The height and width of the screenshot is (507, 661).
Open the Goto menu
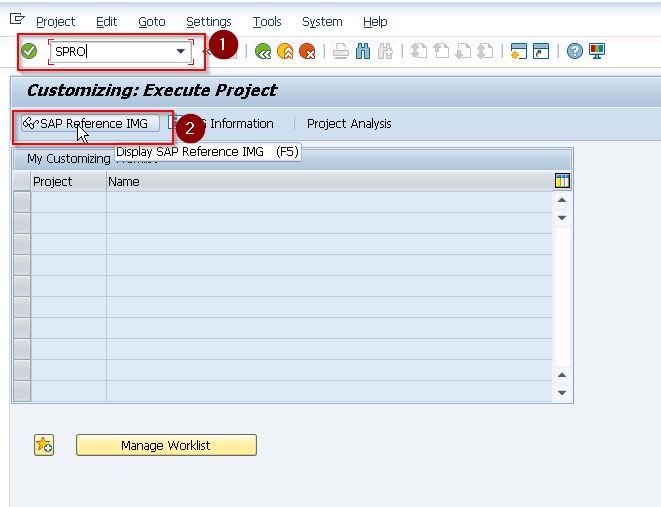click(x=152, y=21)
